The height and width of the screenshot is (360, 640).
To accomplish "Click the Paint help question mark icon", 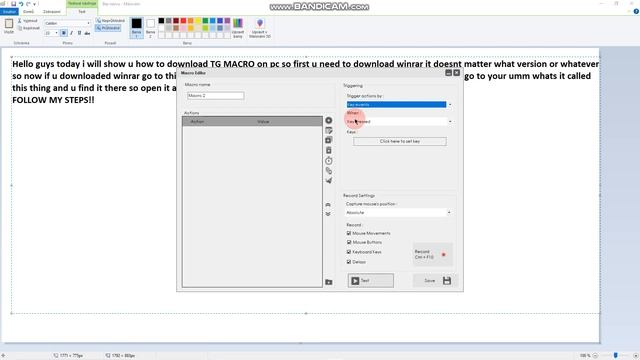I will [x=636, y=11].
